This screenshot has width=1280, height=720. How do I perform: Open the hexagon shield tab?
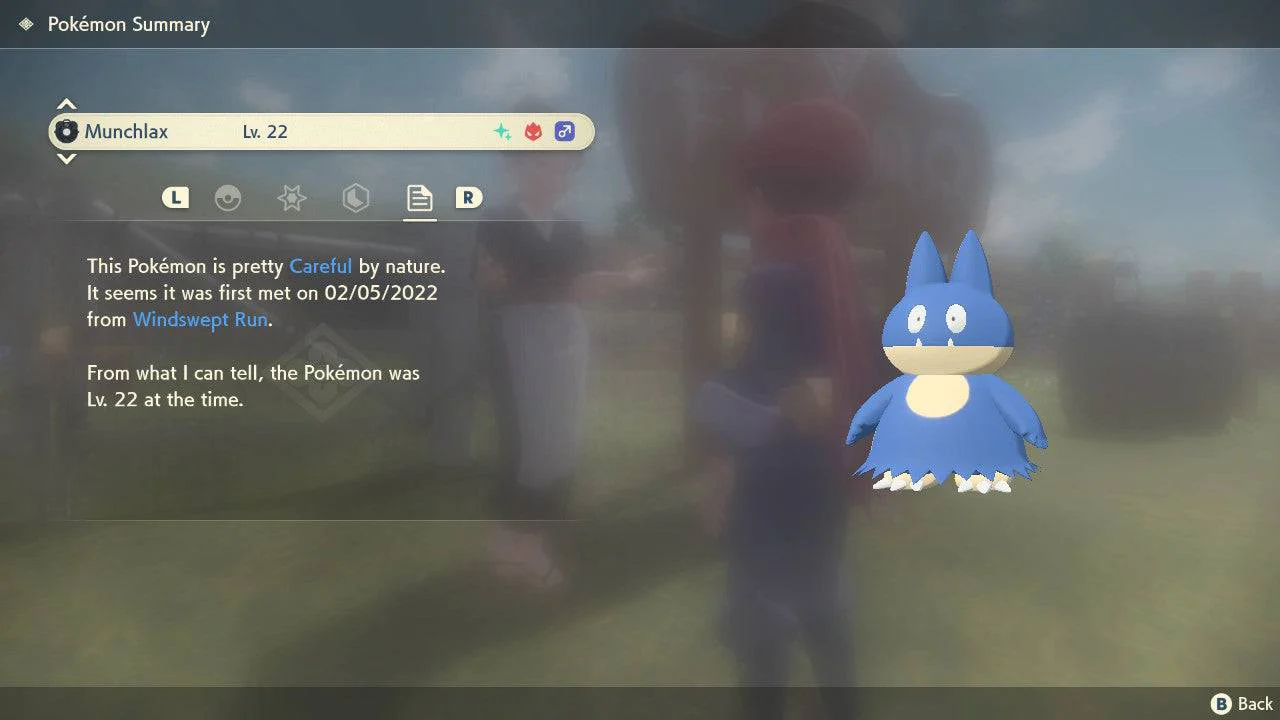[356, 198]
